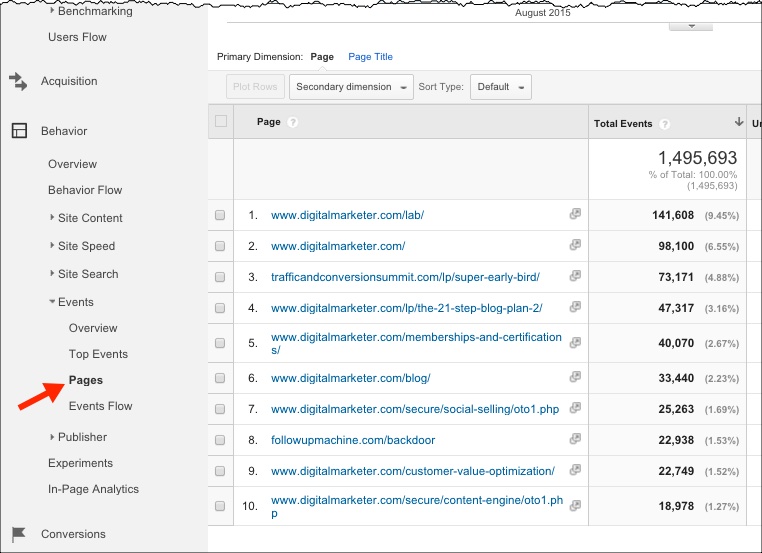762x553 pixels.
Task: Check the box for row 8 followupmachine
Action: point(220,440)
